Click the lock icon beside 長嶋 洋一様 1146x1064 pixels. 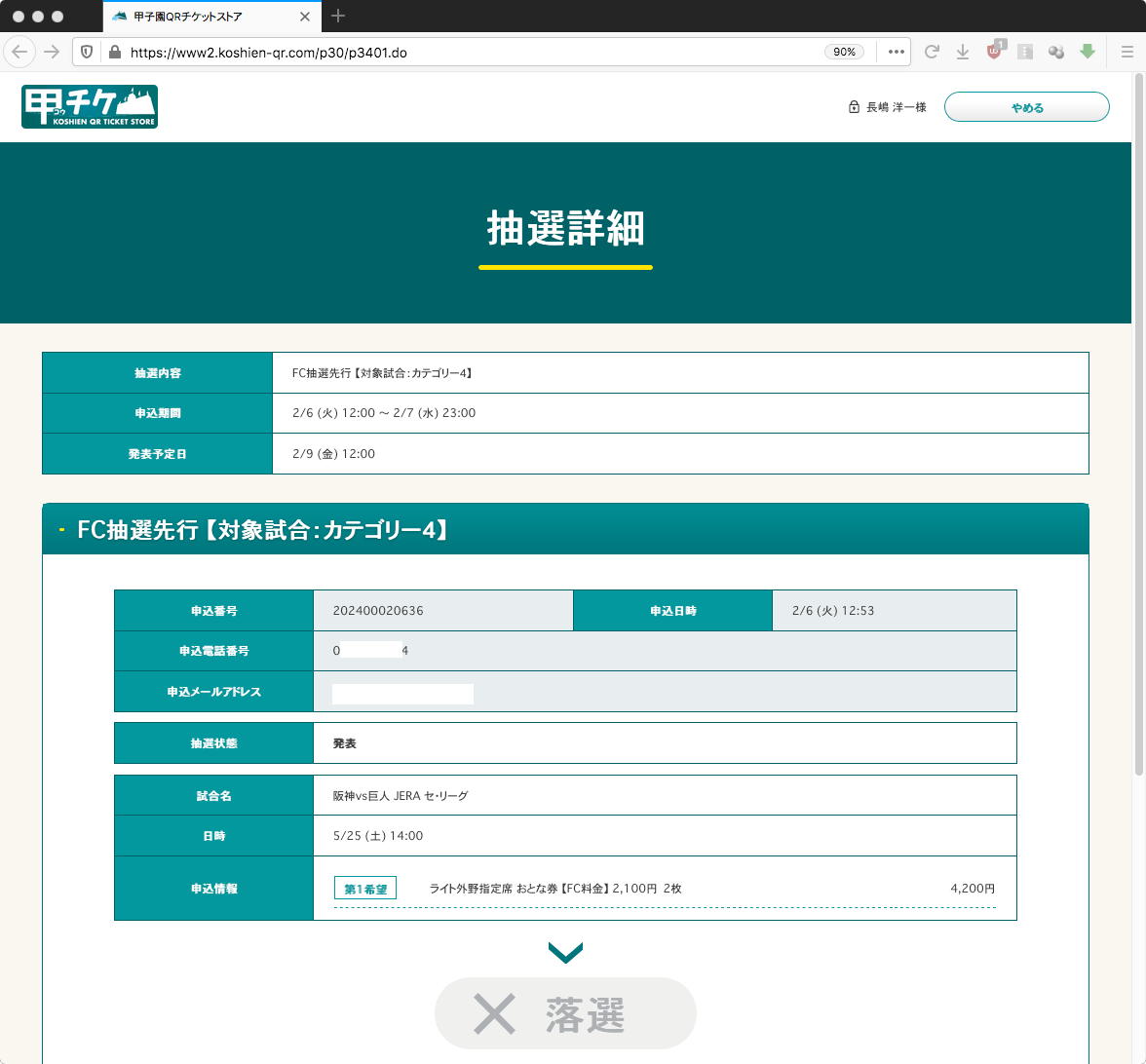(854, 107)
